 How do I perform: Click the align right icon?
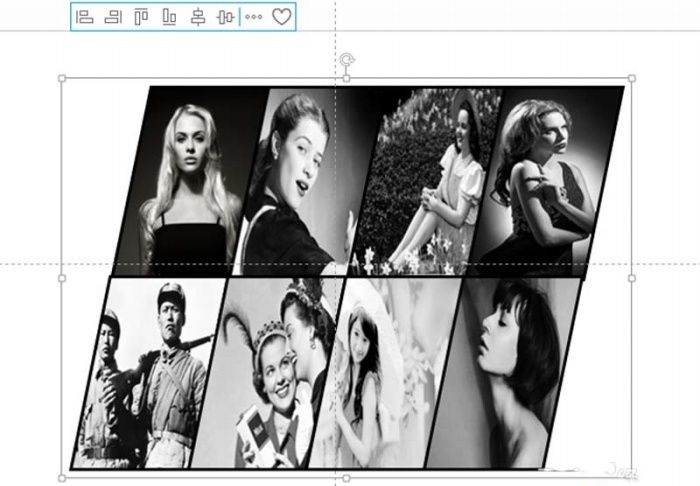tap(113, 17)
